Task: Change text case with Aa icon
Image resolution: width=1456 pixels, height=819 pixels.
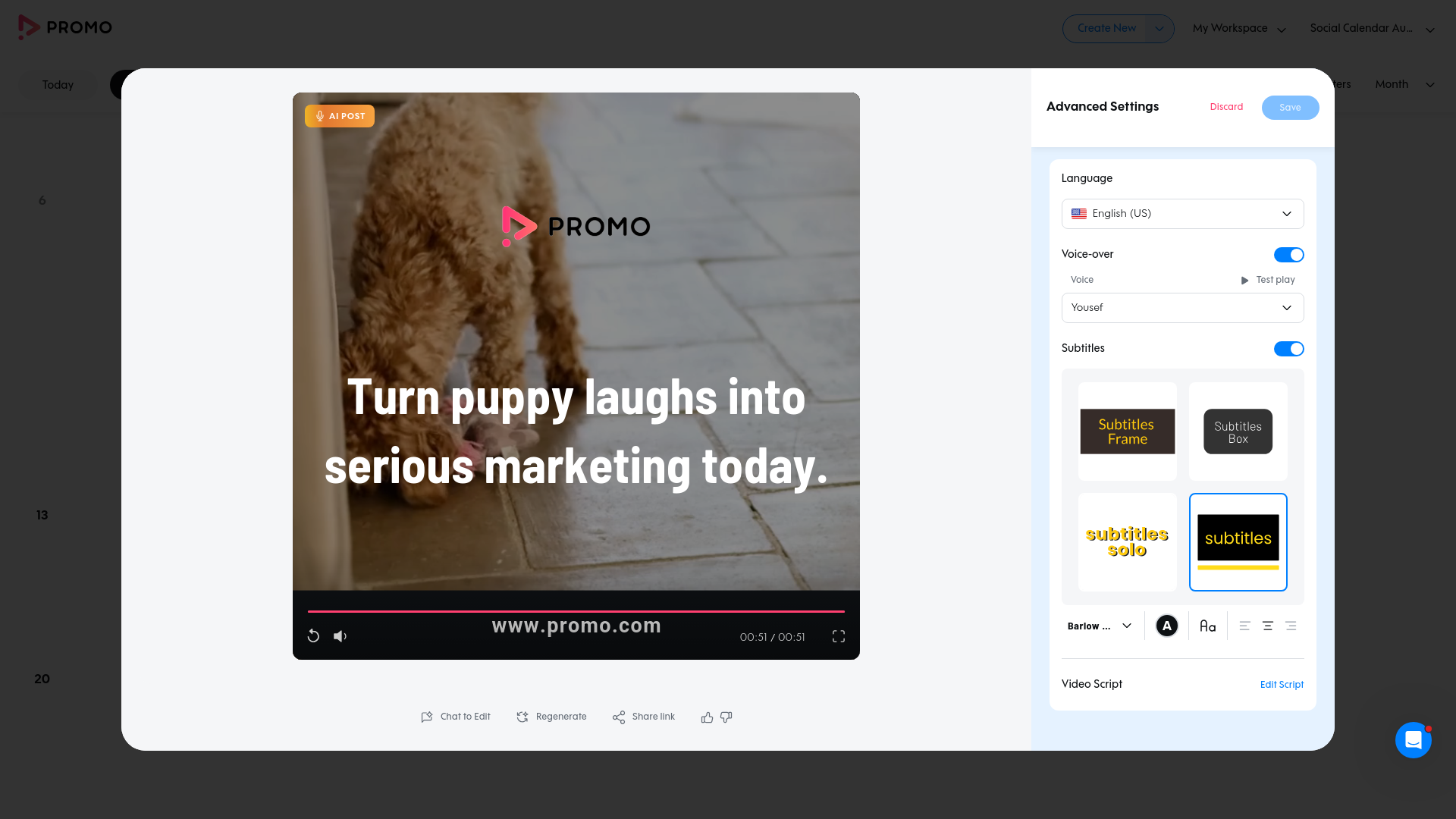Action: (x=1207, y=626)
